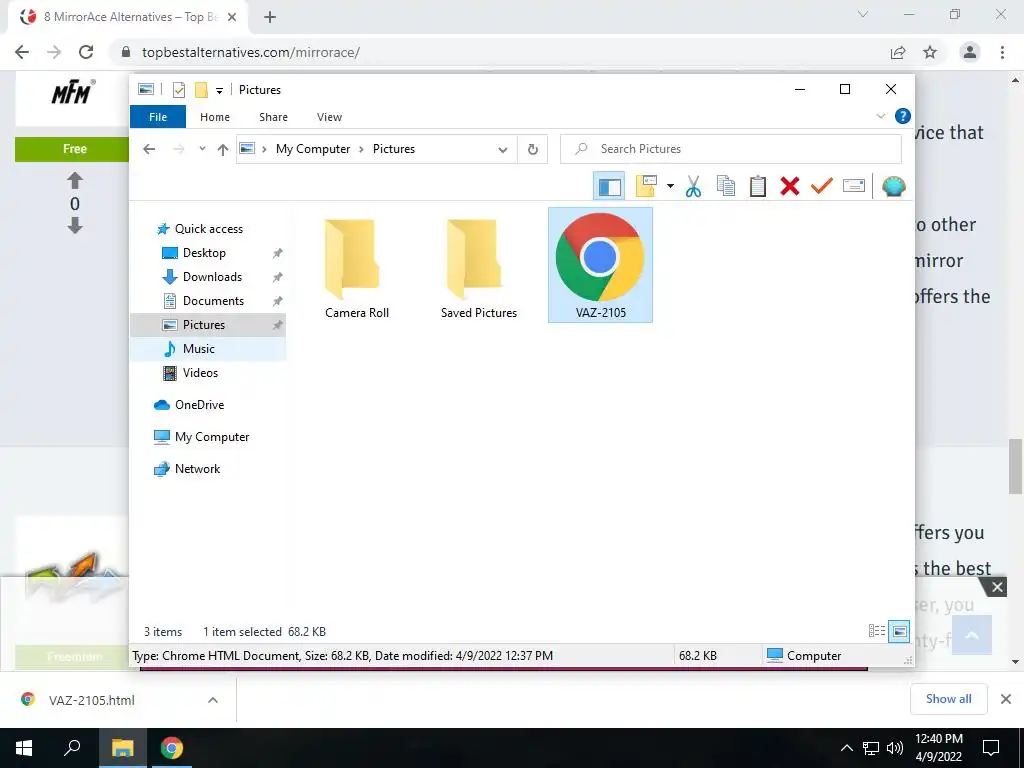The width and height of the screenshot is (1024, 768).
Task: Unpin Pictures using its pin icon
Action: pos(278,325)
